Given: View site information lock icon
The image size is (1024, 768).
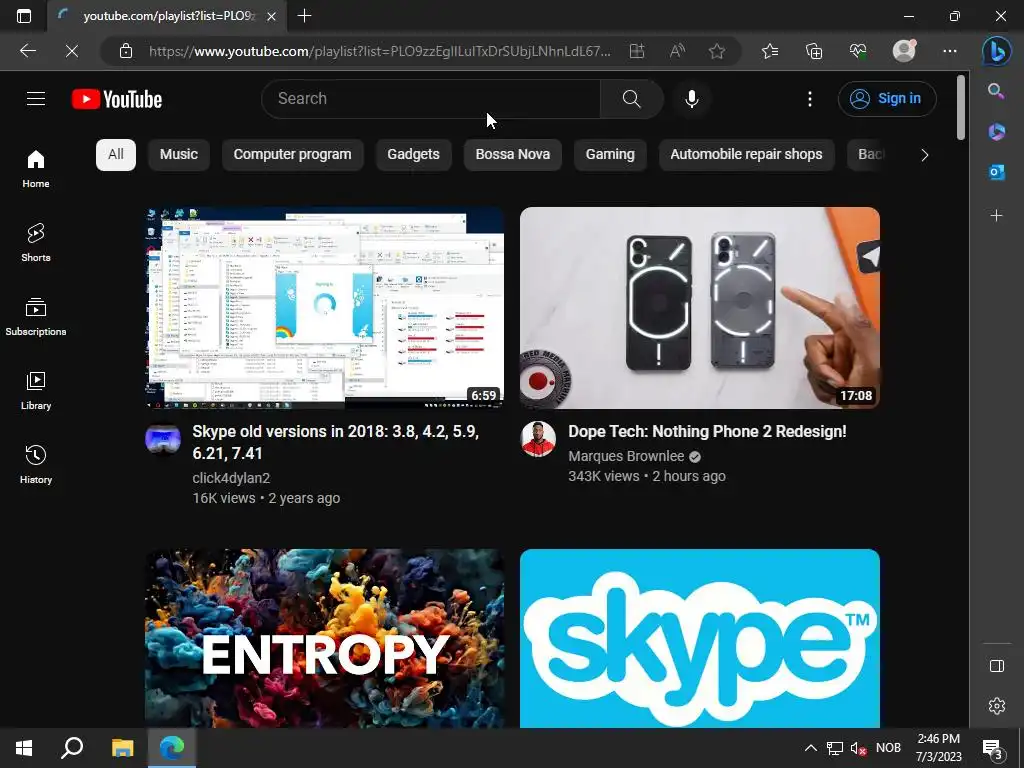Looking at the screenshot, I should click(126, 51).
